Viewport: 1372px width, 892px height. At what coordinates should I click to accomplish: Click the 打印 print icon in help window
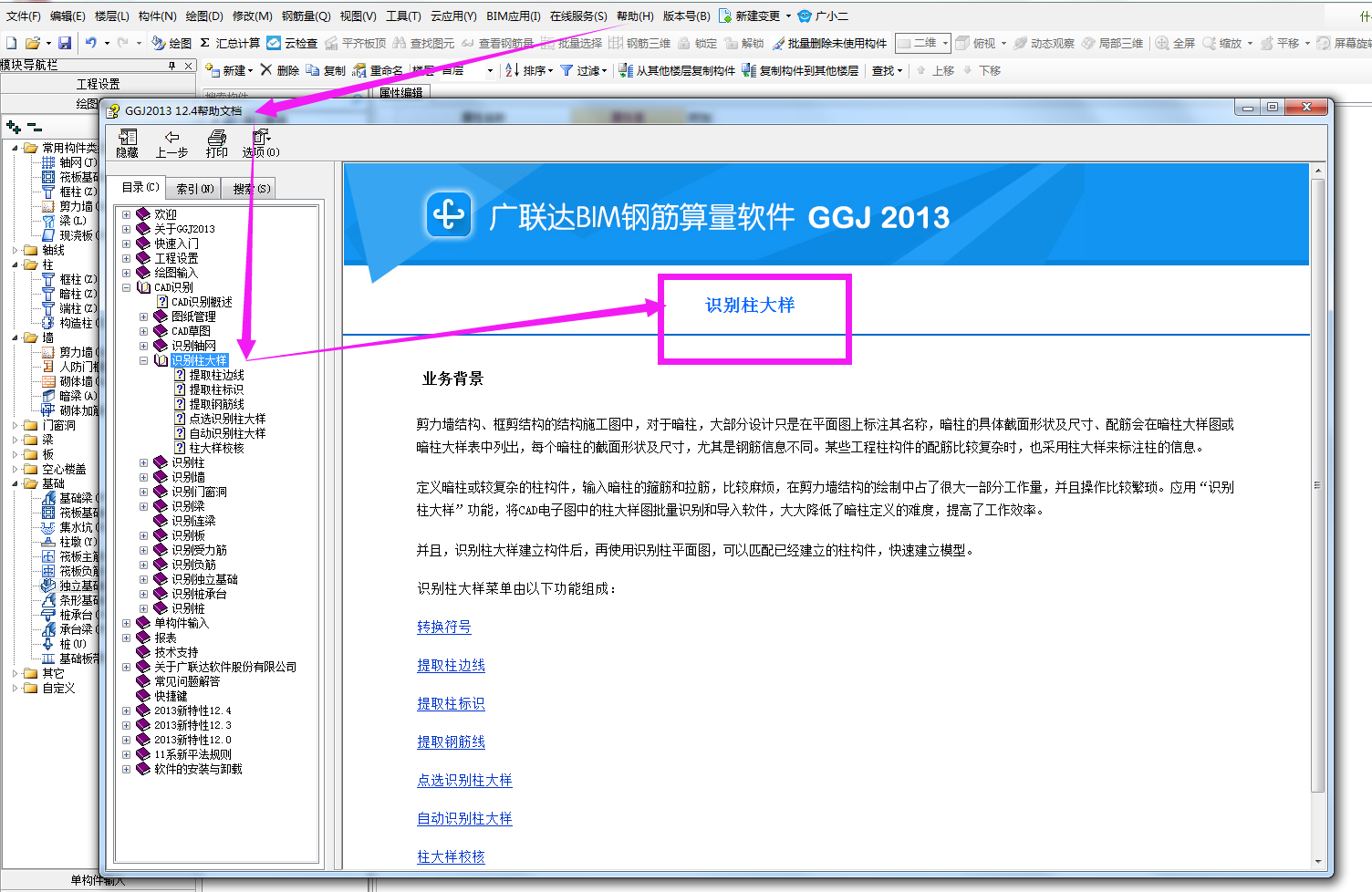pyautogui.click(x=217, y=137)
